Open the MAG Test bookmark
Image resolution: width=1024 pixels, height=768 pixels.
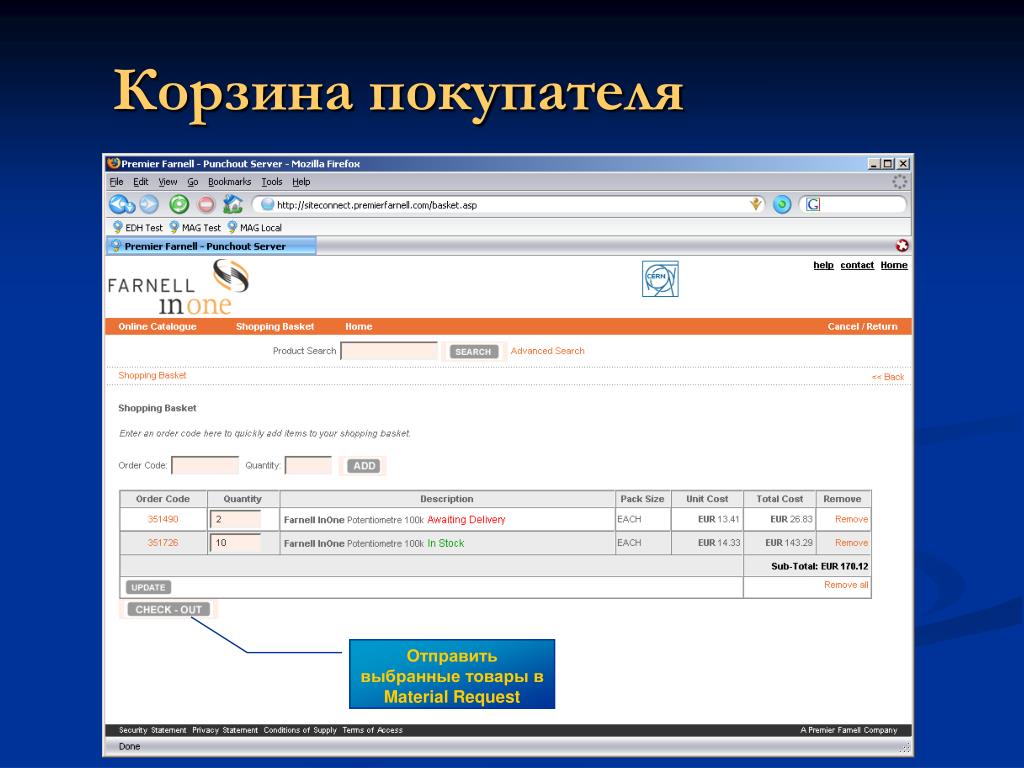point(195,227)
